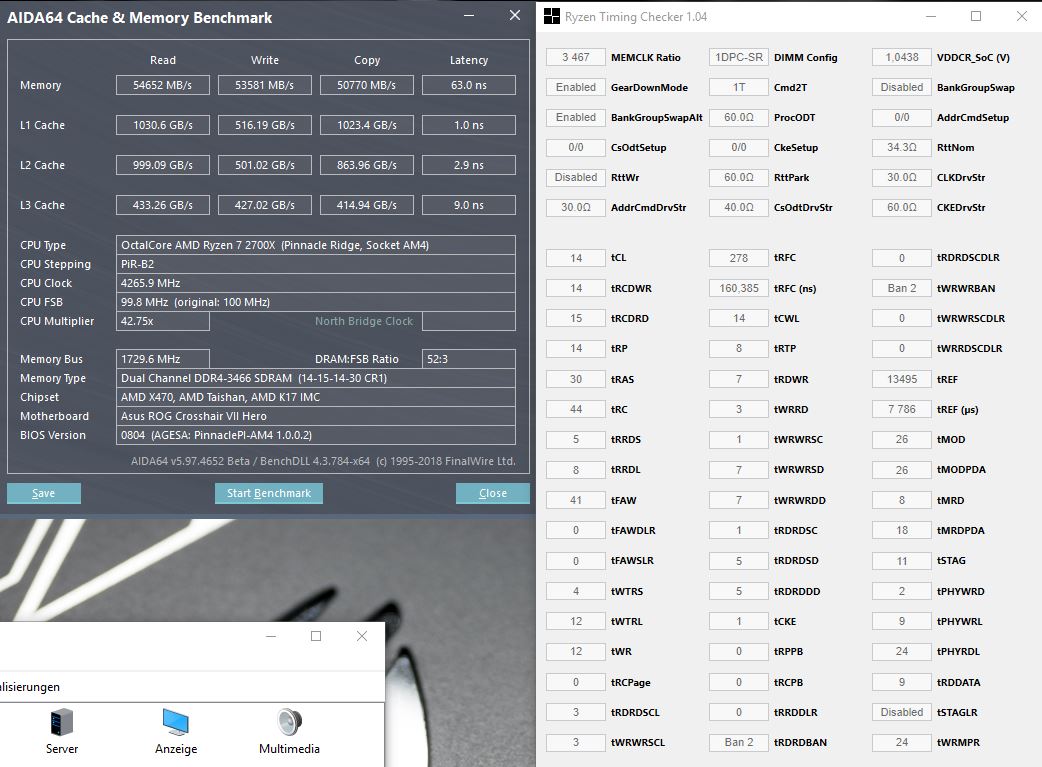1042x767 pixels.
Task: Click the tRAS value 30
Action: (575, 379)
